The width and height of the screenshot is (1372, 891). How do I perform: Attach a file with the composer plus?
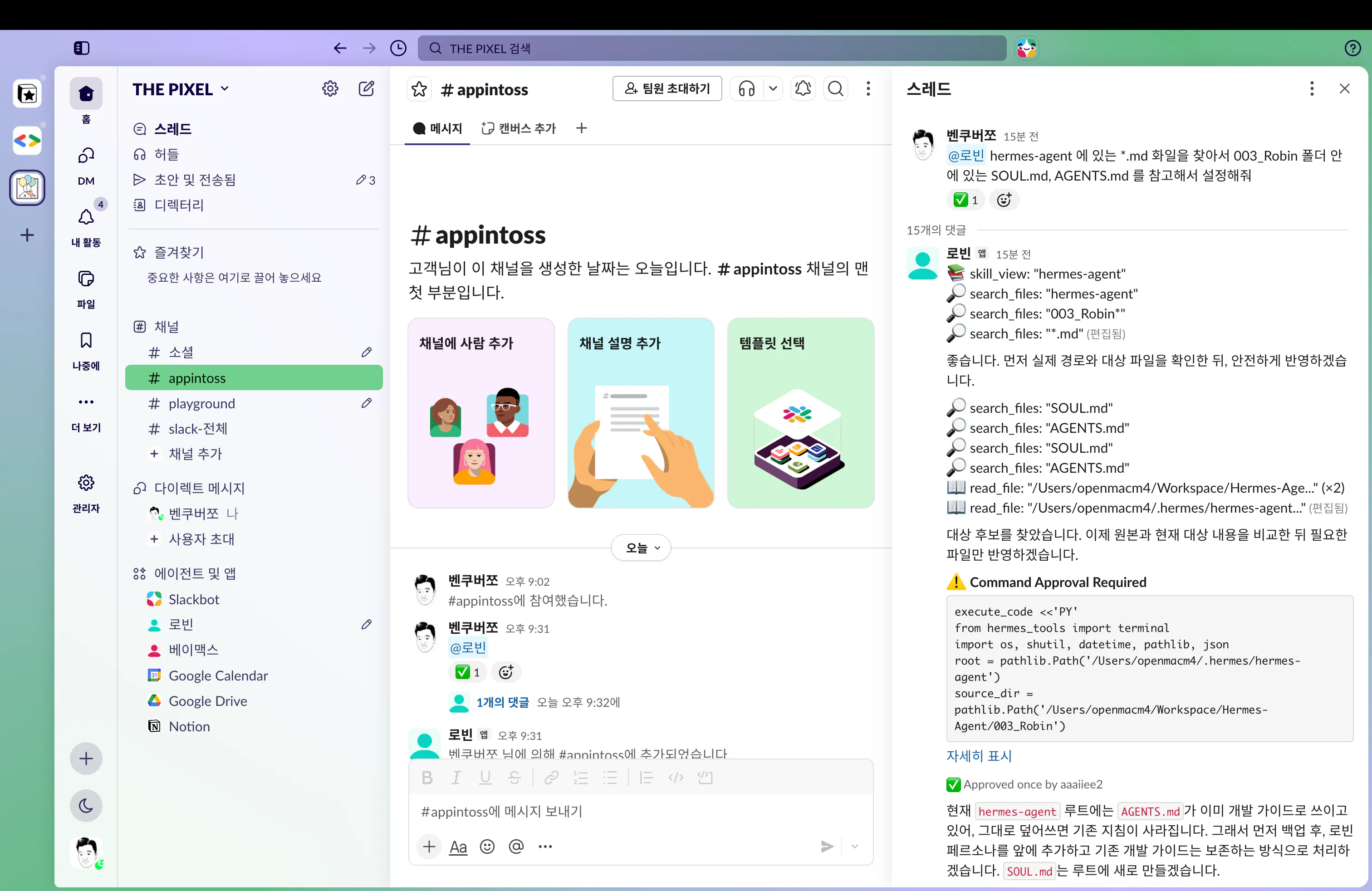(x=429, y=847)
